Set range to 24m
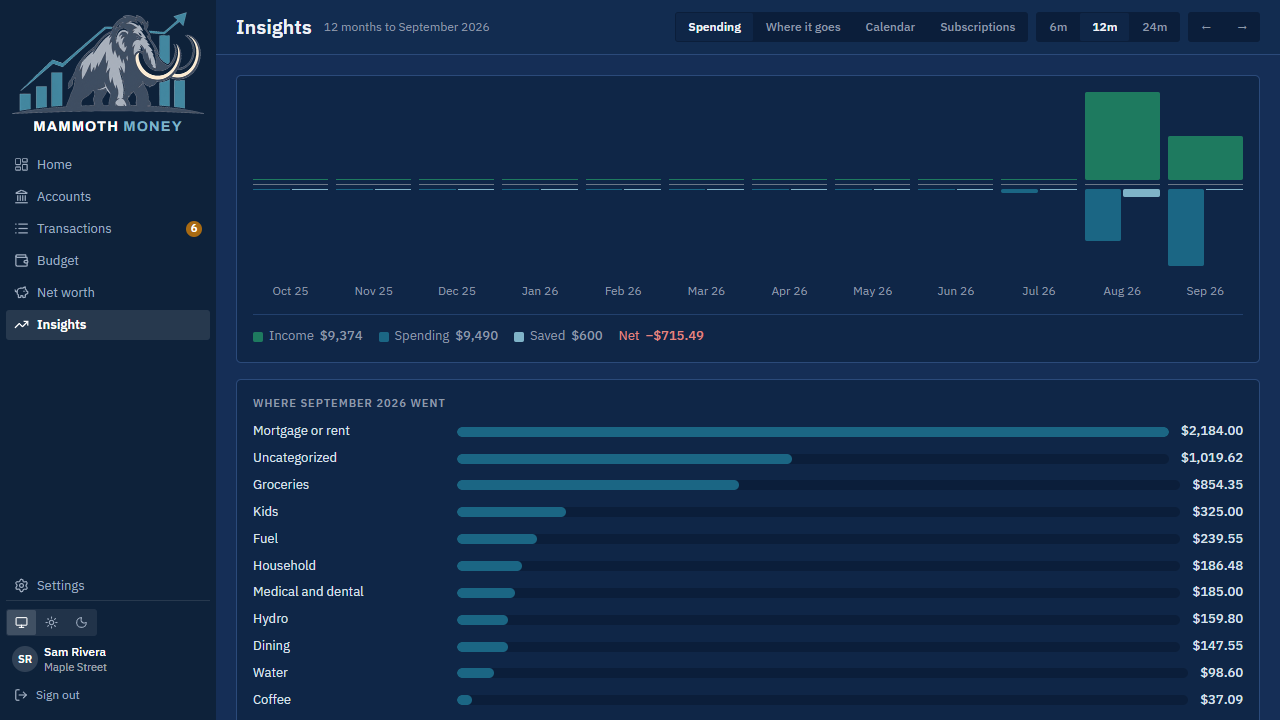1280x720 pixels. click(x=1155, y=27)
